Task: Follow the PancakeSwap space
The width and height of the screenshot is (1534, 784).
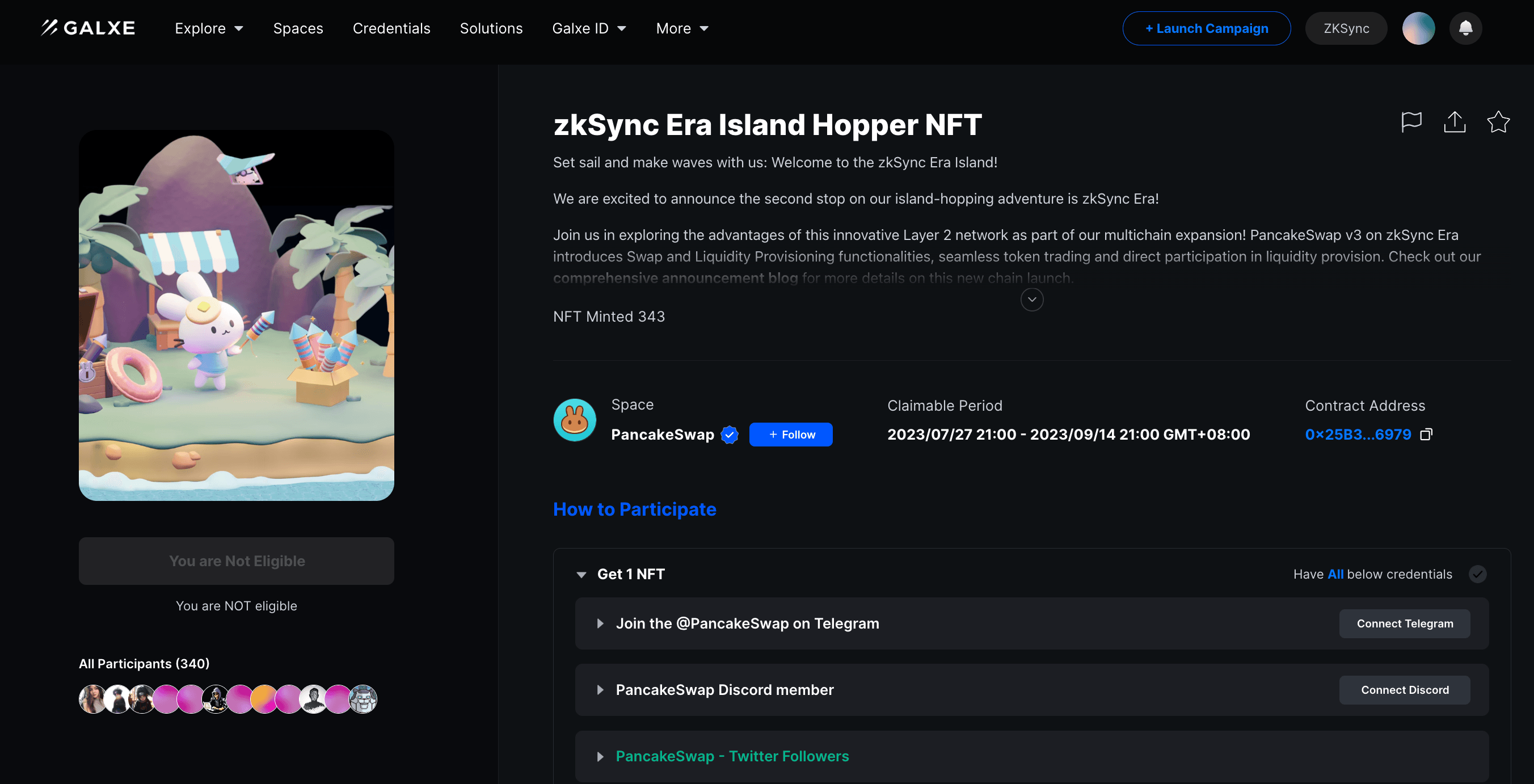Action: point(790,435)
